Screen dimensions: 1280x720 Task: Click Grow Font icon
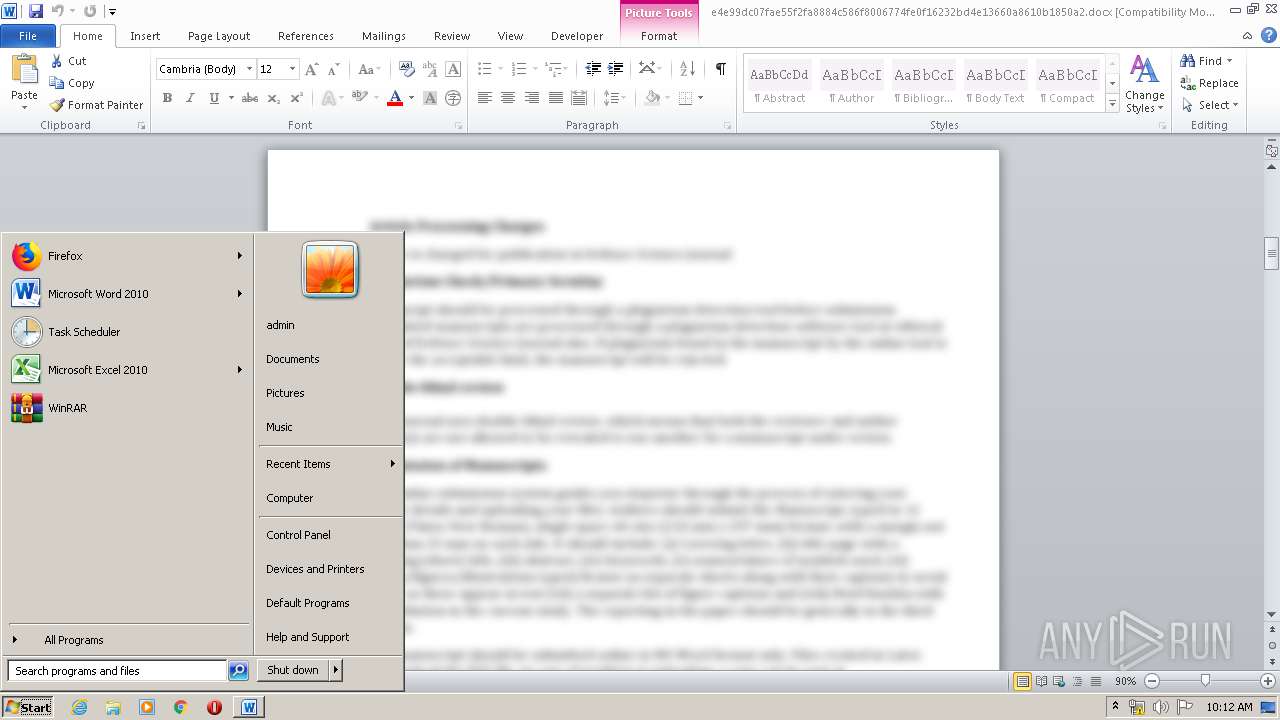(x=311, y=69)
